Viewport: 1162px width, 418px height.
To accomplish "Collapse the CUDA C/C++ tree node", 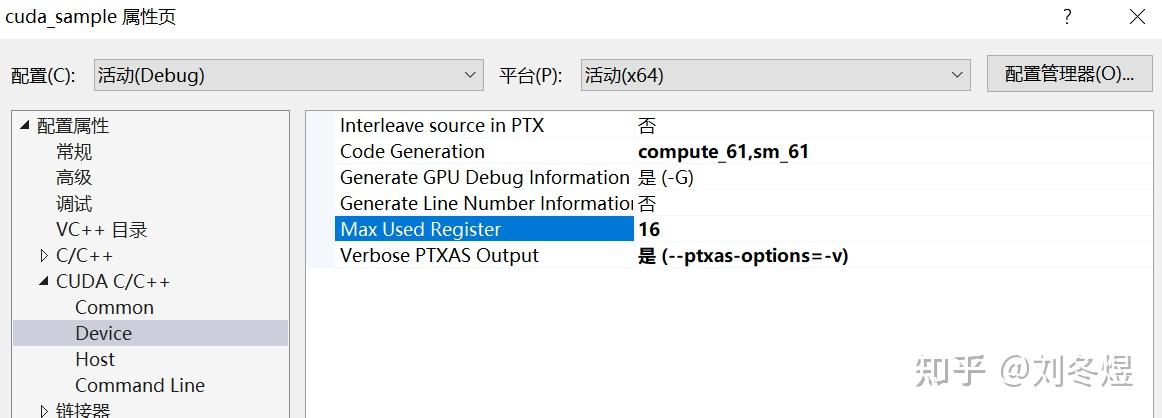I will pyautogui.click(x=44, y=282).
